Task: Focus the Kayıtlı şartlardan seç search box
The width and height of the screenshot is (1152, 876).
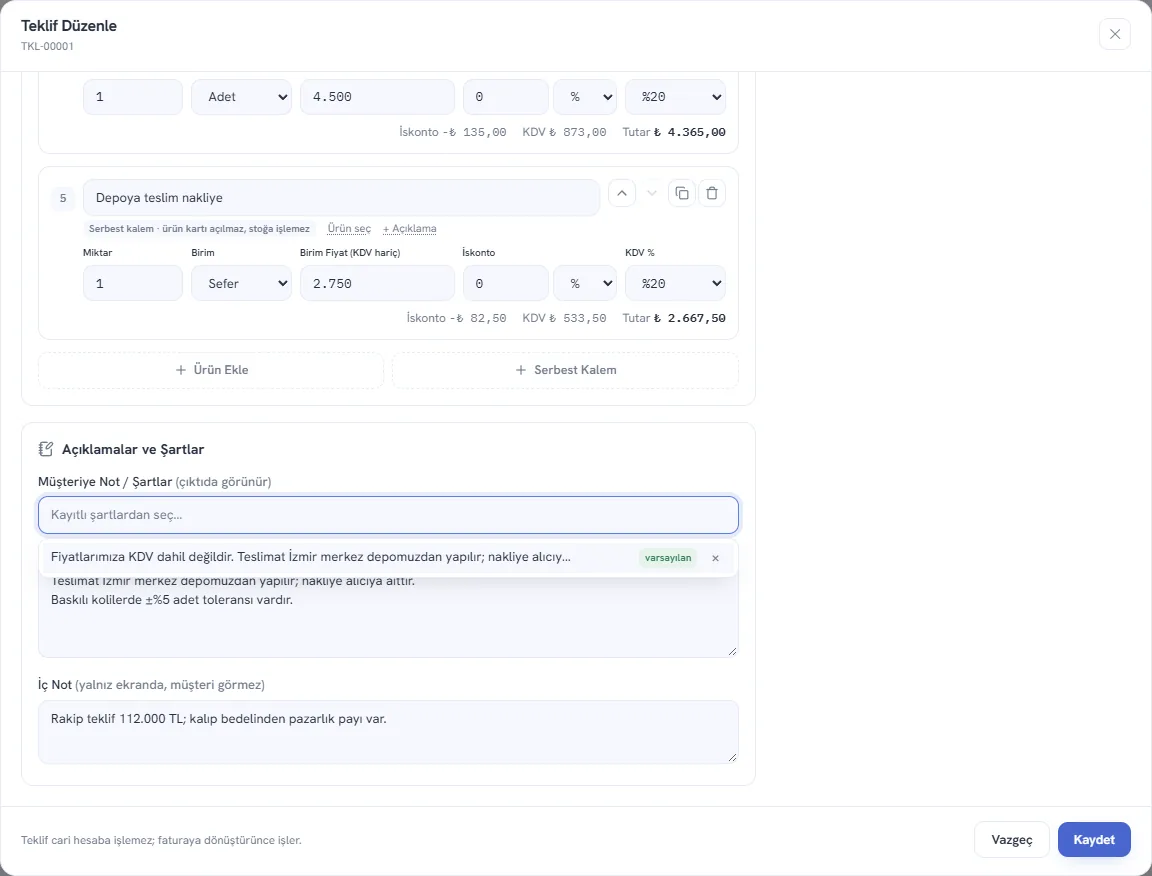Action: click(389, 515)
